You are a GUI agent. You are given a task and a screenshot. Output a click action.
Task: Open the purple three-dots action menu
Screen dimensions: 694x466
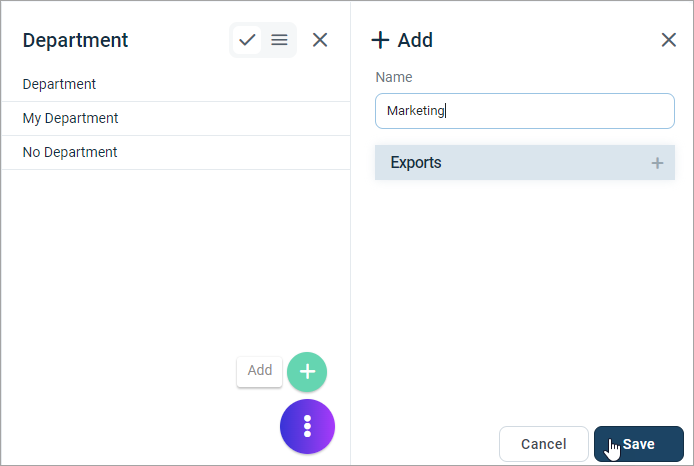(307, 427)
